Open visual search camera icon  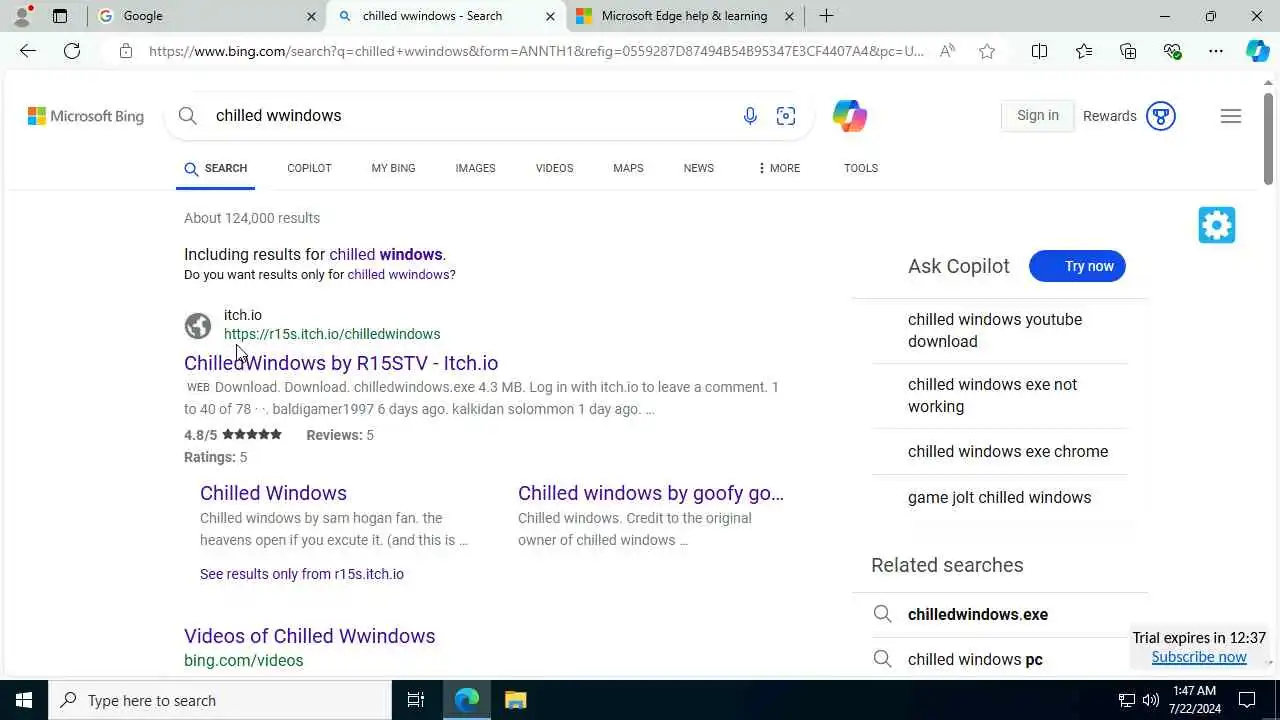coord(786,116)
